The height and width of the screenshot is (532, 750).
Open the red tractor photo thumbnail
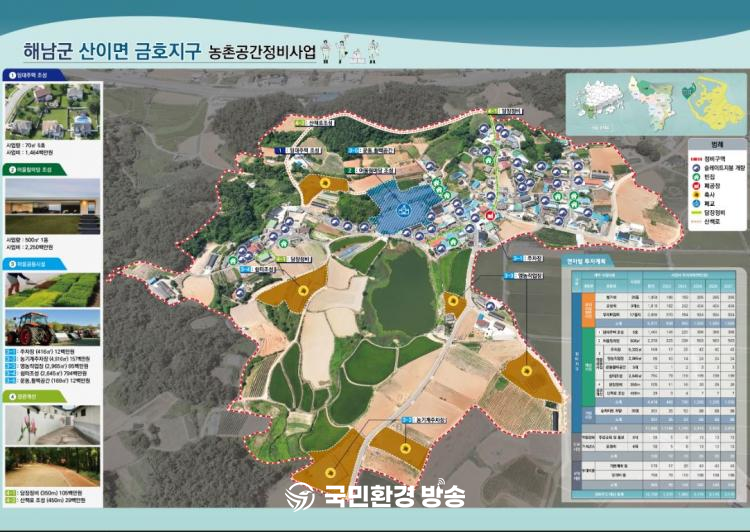click(x=53, y=328)
